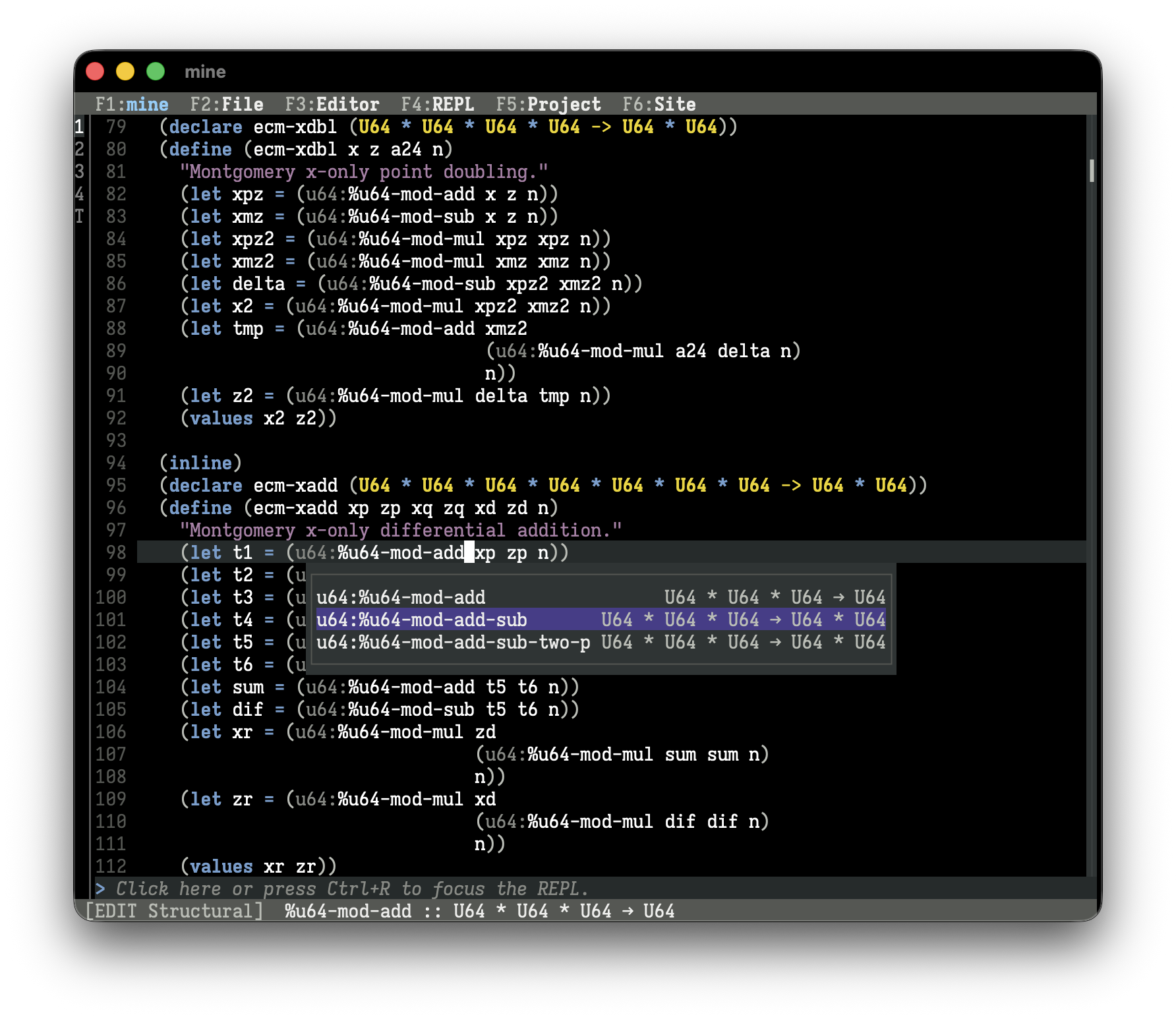Open the F6:Site menu
This screenshot has width=1176, height=1019.
coord(659,104)
